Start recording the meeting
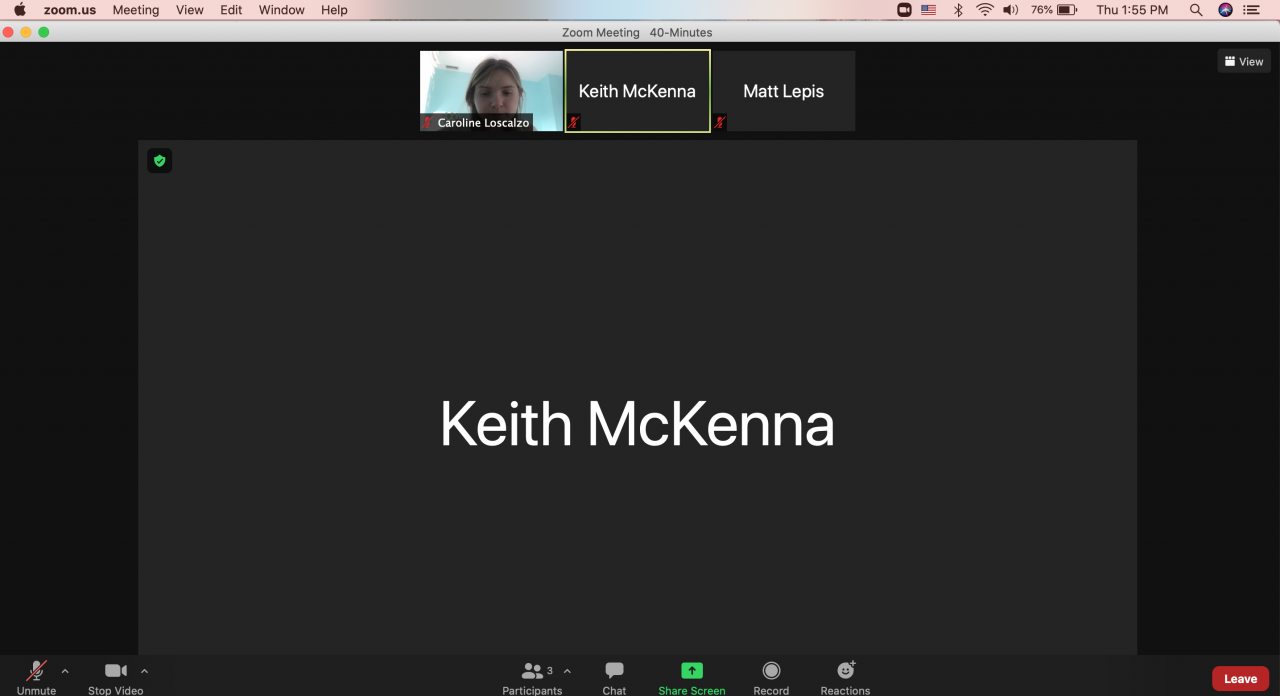The width and height of the screenshot is (1280, 696). point(771,676)
